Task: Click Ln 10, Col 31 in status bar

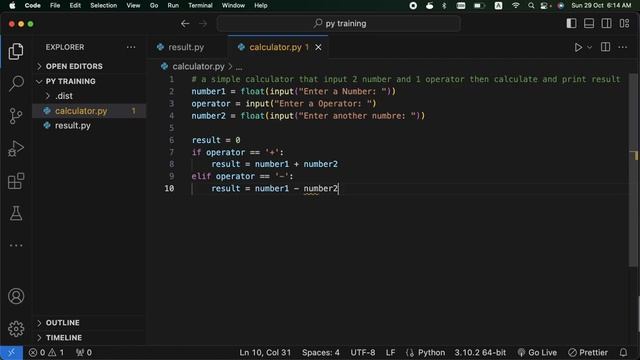Action: pos(265,352)
